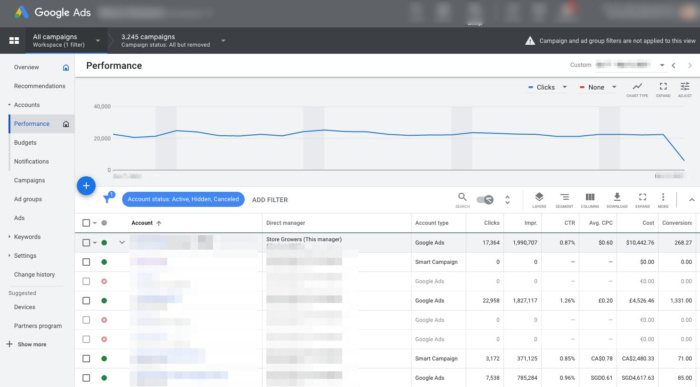700x387 pixels.
Task: Click the warning triangle icon
Action: click(530, 41)
